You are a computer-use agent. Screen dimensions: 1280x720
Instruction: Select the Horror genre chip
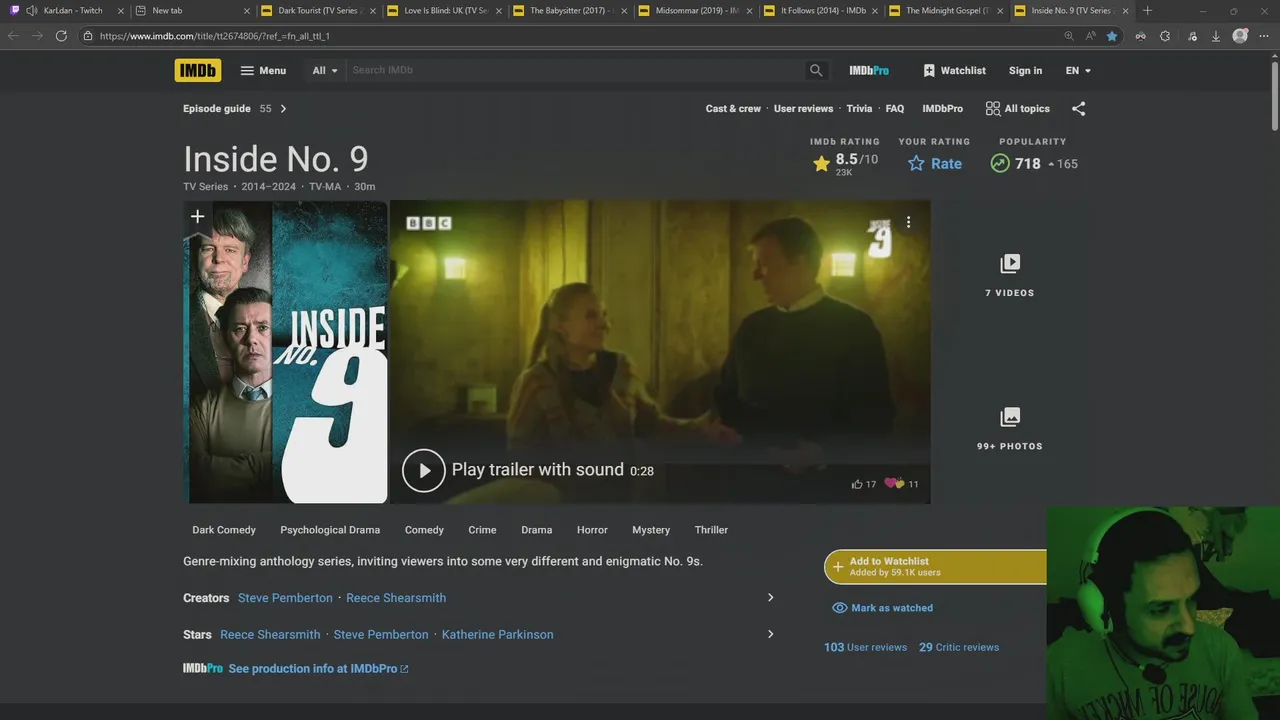[592, 530]
